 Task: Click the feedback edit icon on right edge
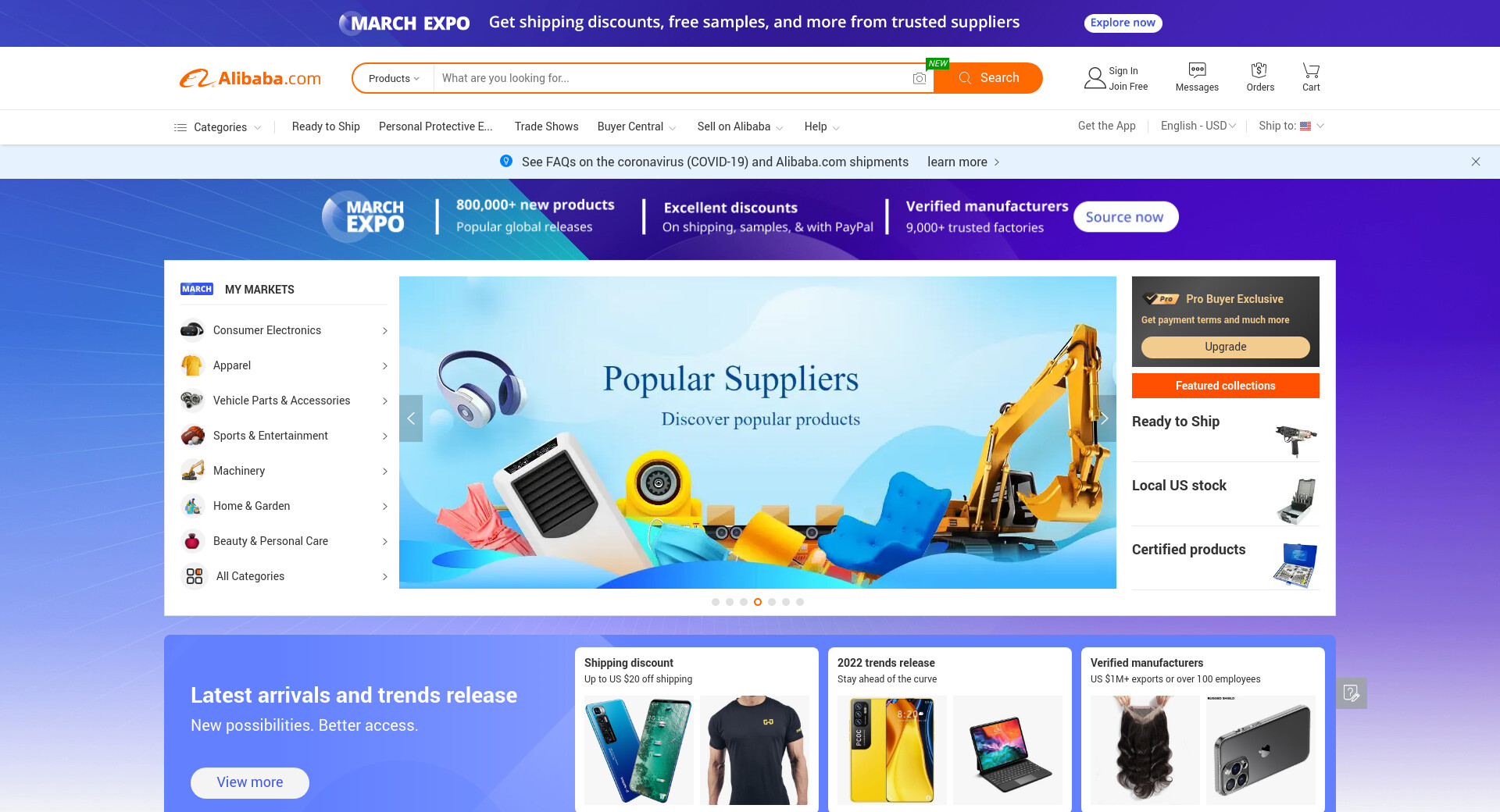click(1352, 693)
